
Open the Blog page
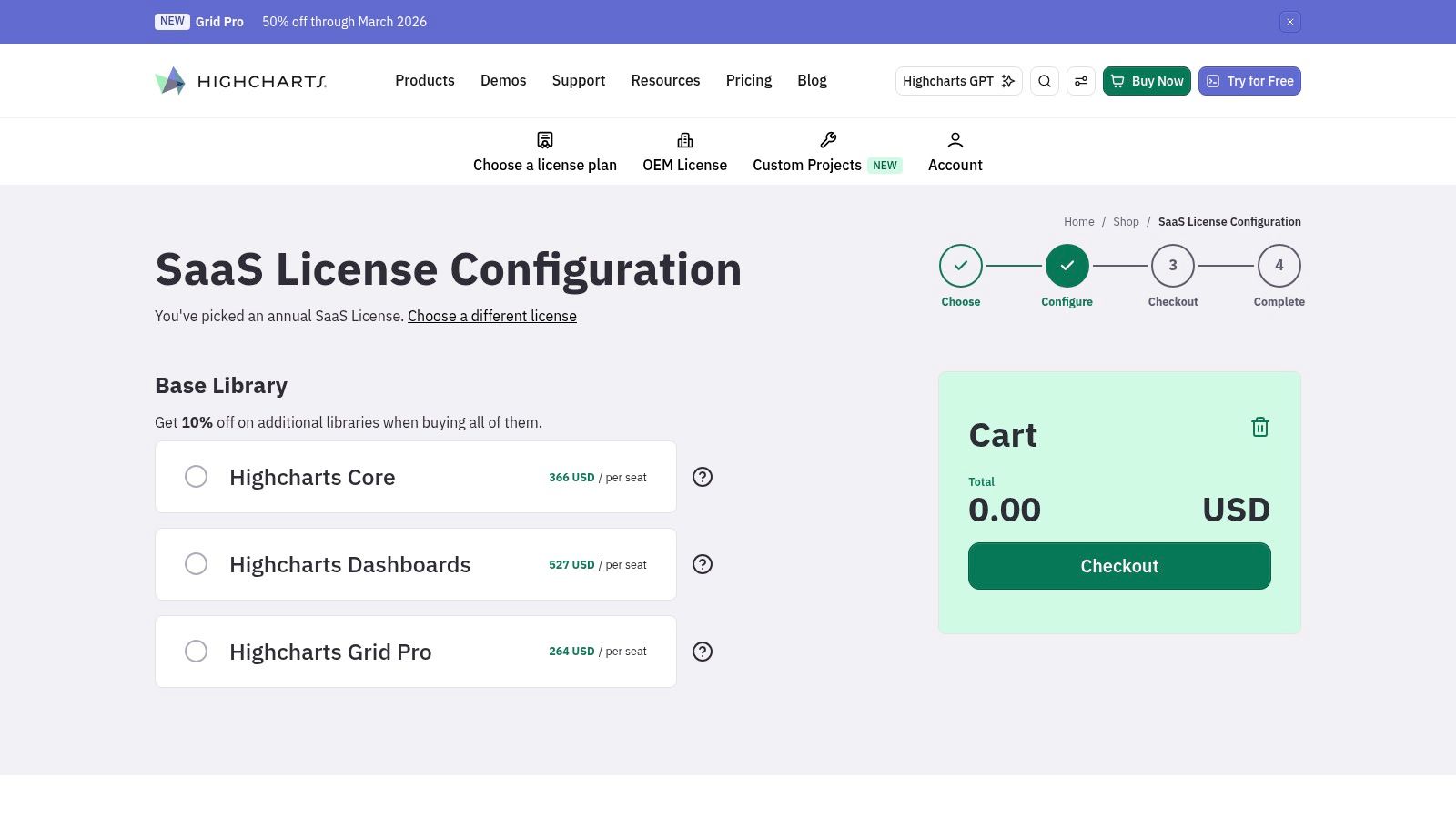(x=813, y=81)
